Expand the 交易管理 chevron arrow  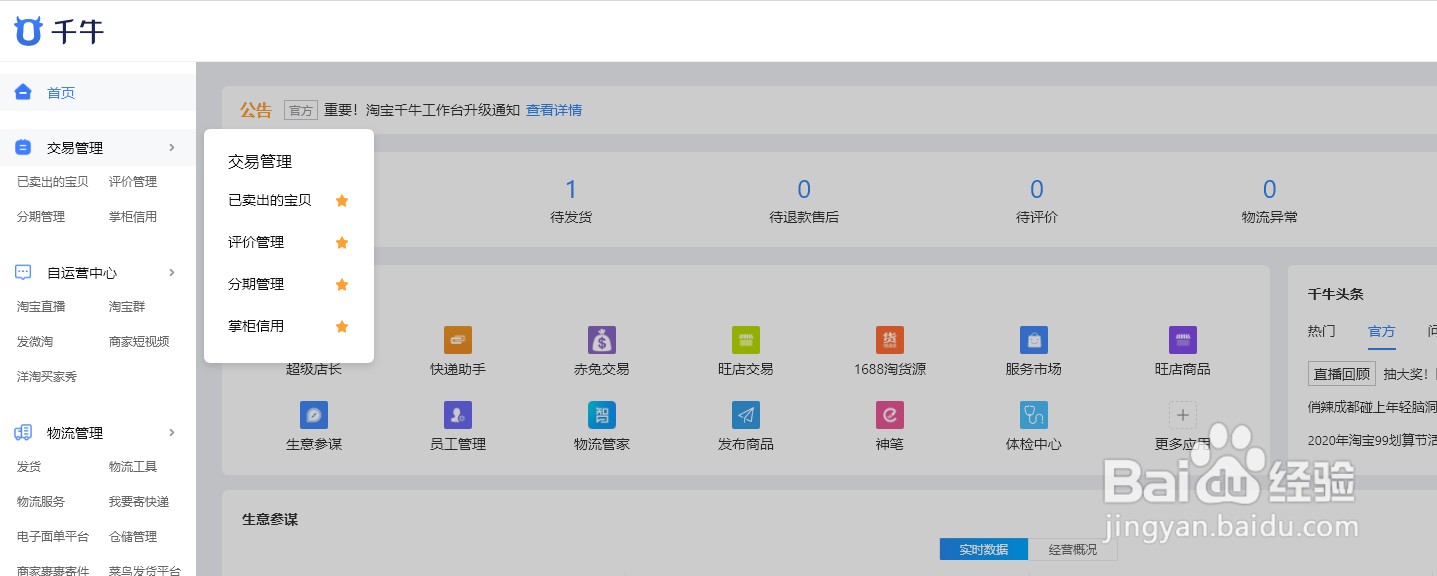pyautogui.click(x=172, y=147)
